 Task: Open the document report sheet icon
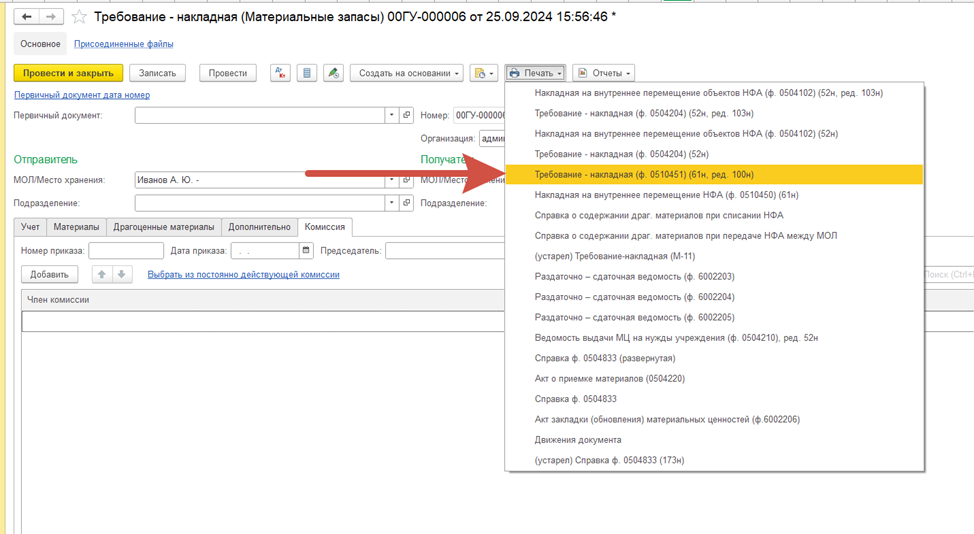(307, 73)
